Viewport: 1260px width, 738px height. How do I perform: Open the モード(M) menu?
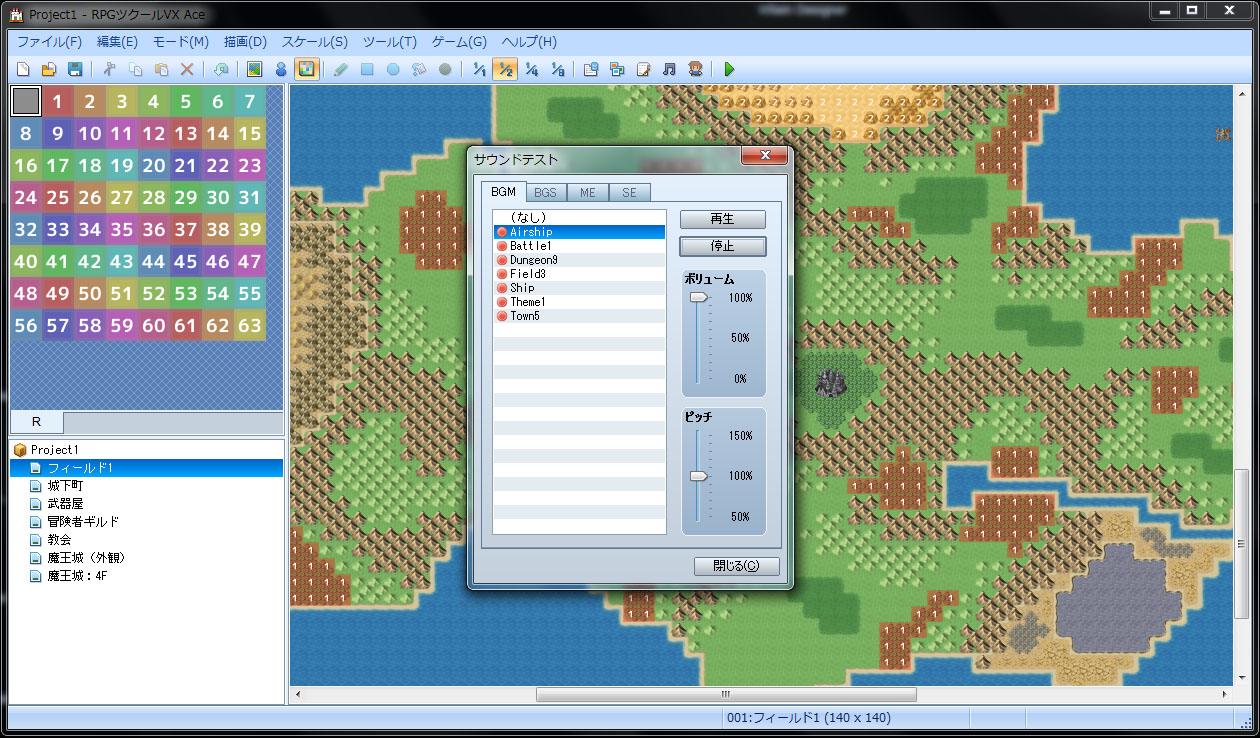coord(181,42)
